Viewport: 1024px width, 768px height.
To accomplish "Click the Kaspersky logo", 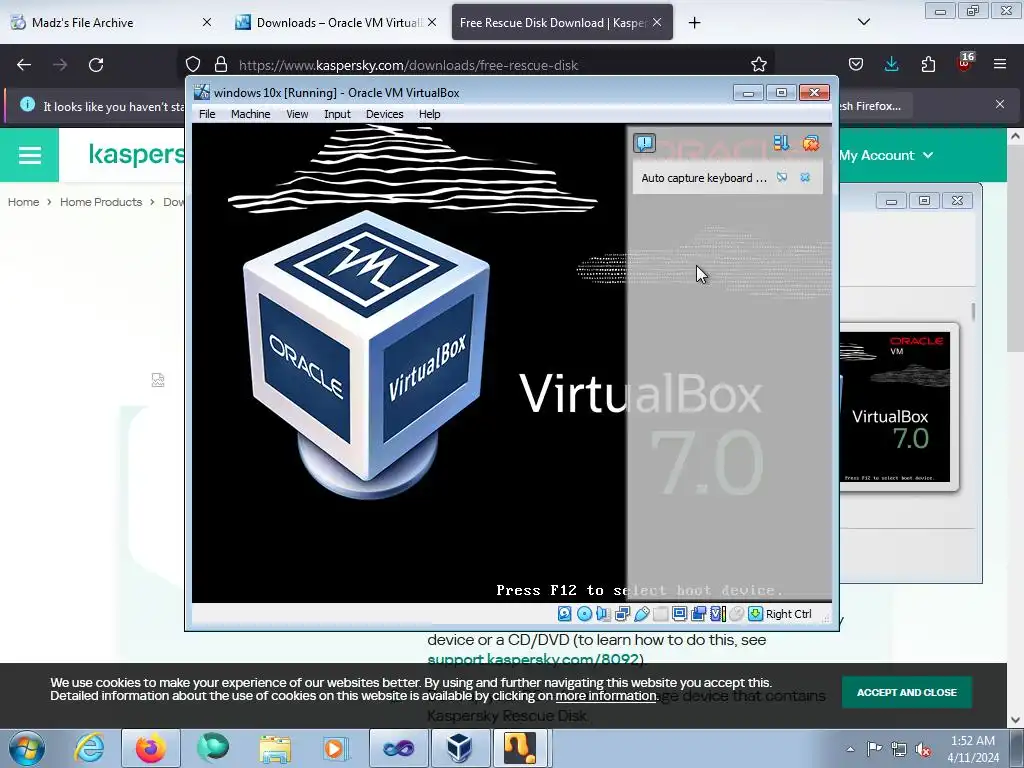I will tap(136, 155).
